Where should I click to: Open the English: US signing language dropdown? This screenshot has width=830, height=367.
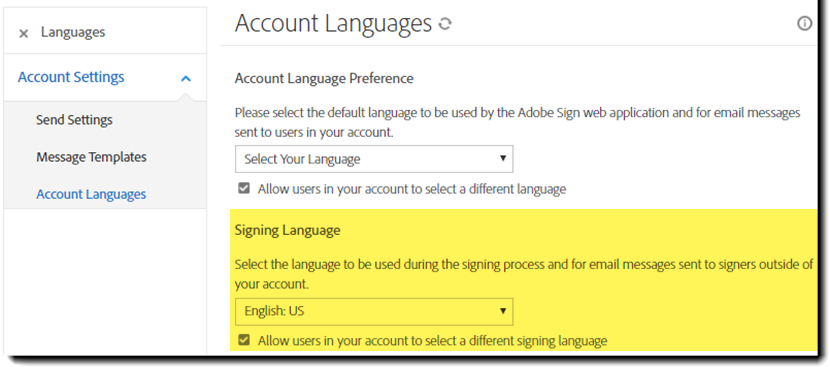coord(374,311)
